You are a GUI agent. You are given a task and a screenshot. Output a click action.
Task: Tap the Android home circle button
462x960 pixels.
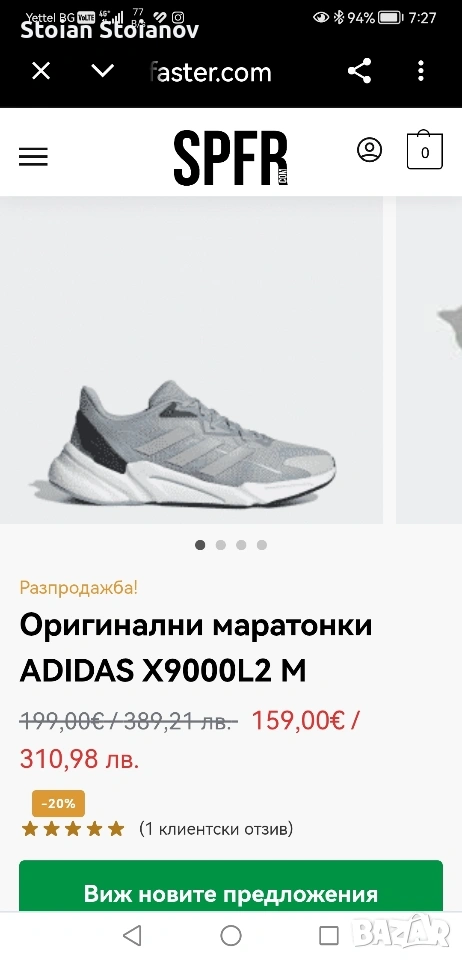tap(231, 936)
